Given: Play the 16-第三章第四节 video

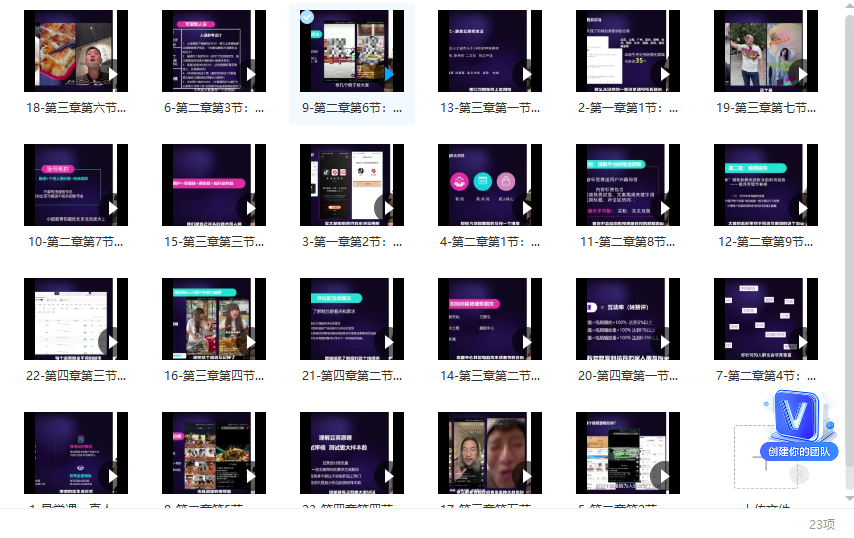Looking at the screenshot, I should point(250,342).
